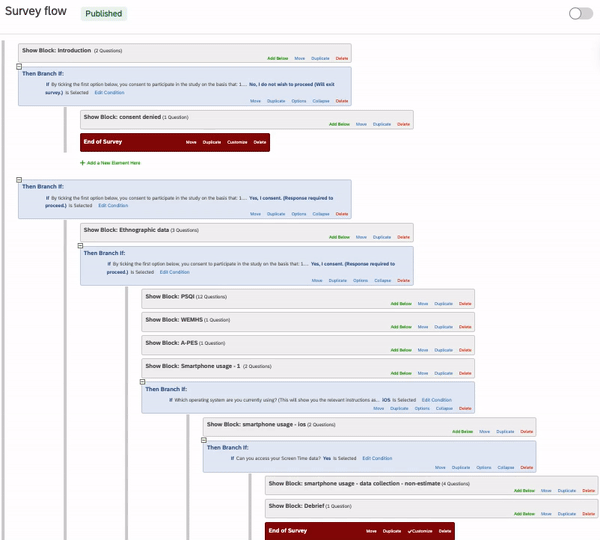
Task: Delete the data collection - non-estimate block
Action: (x=587, y=491)
